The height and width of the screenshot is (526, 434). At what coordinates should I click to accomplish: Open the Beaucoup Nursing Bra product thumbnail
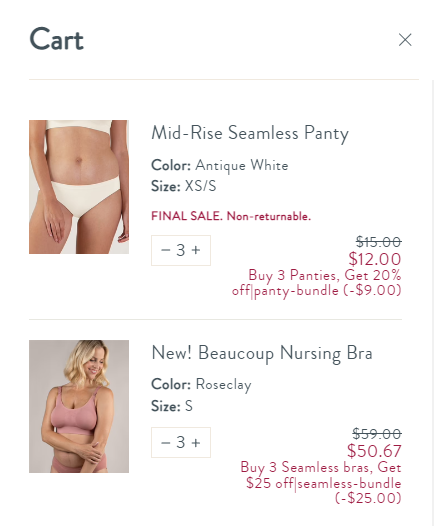[x=79, y=406]
